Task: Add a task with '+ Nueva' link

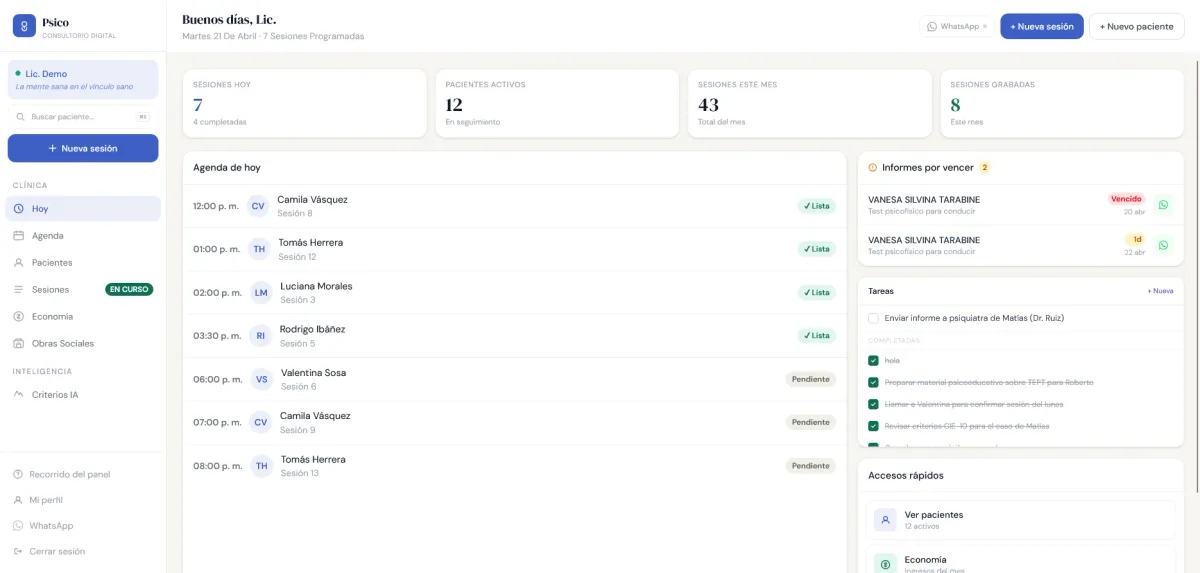Action: (x=1160, y=291)
